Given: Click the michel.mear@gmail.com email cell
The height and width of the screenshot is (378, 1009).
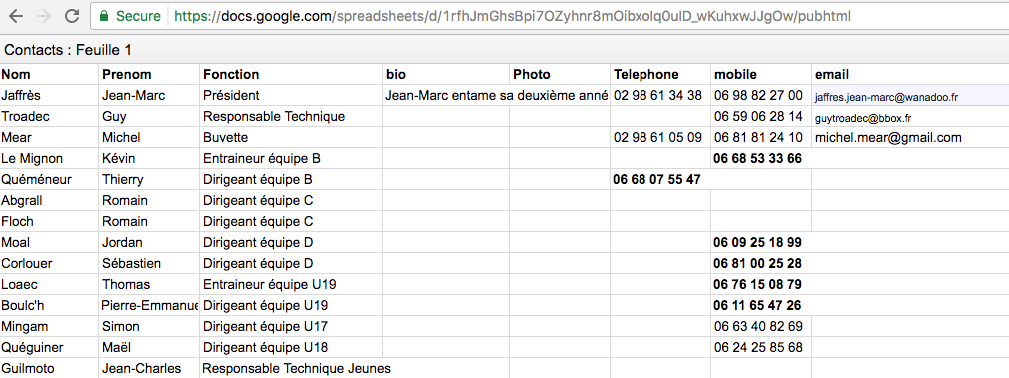Looking at the screenshot, I should pos(911,138).
